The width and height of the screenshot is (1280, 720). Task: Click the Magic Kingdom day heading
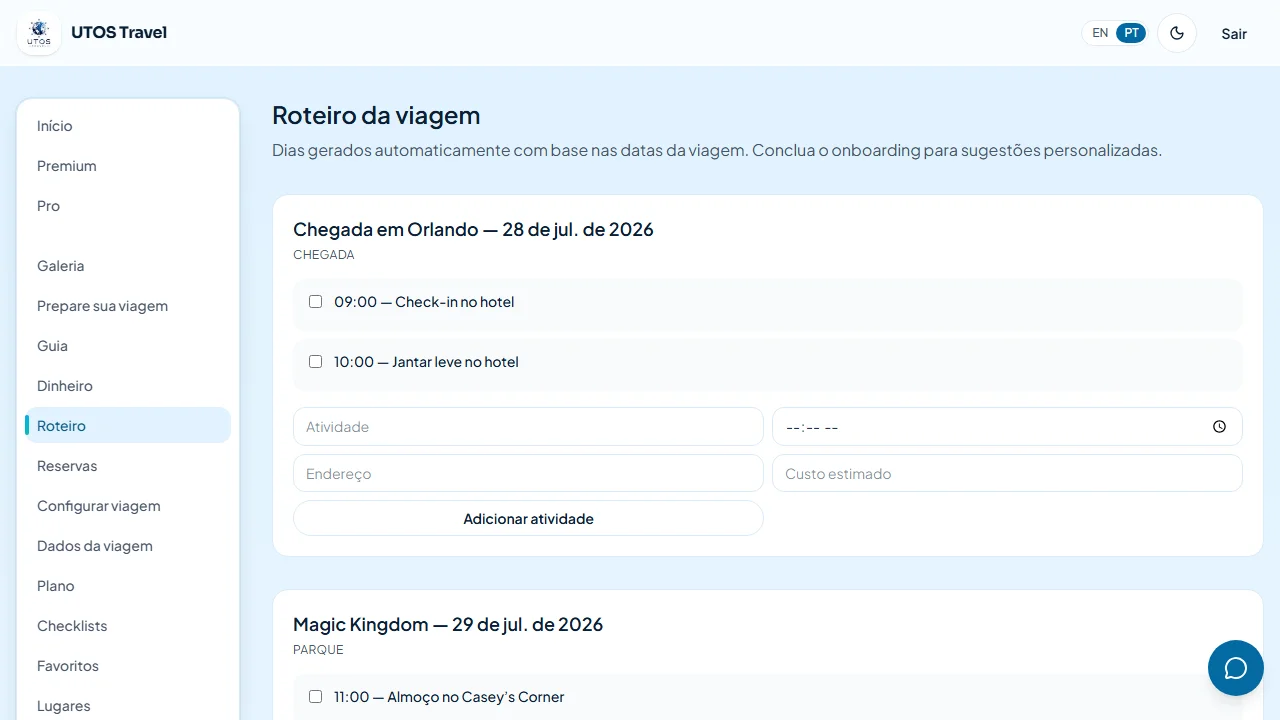448,624
